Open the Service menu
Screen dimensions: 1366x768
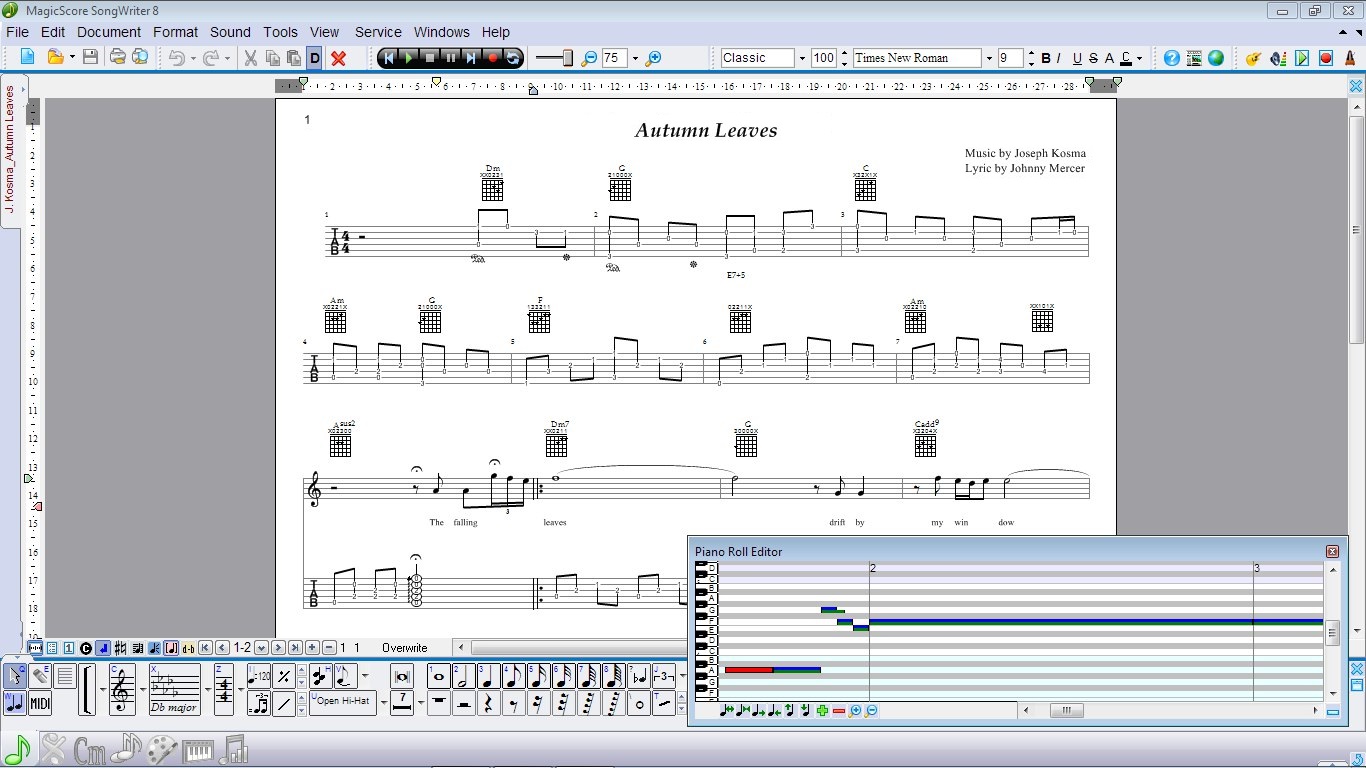coord(378,32)
